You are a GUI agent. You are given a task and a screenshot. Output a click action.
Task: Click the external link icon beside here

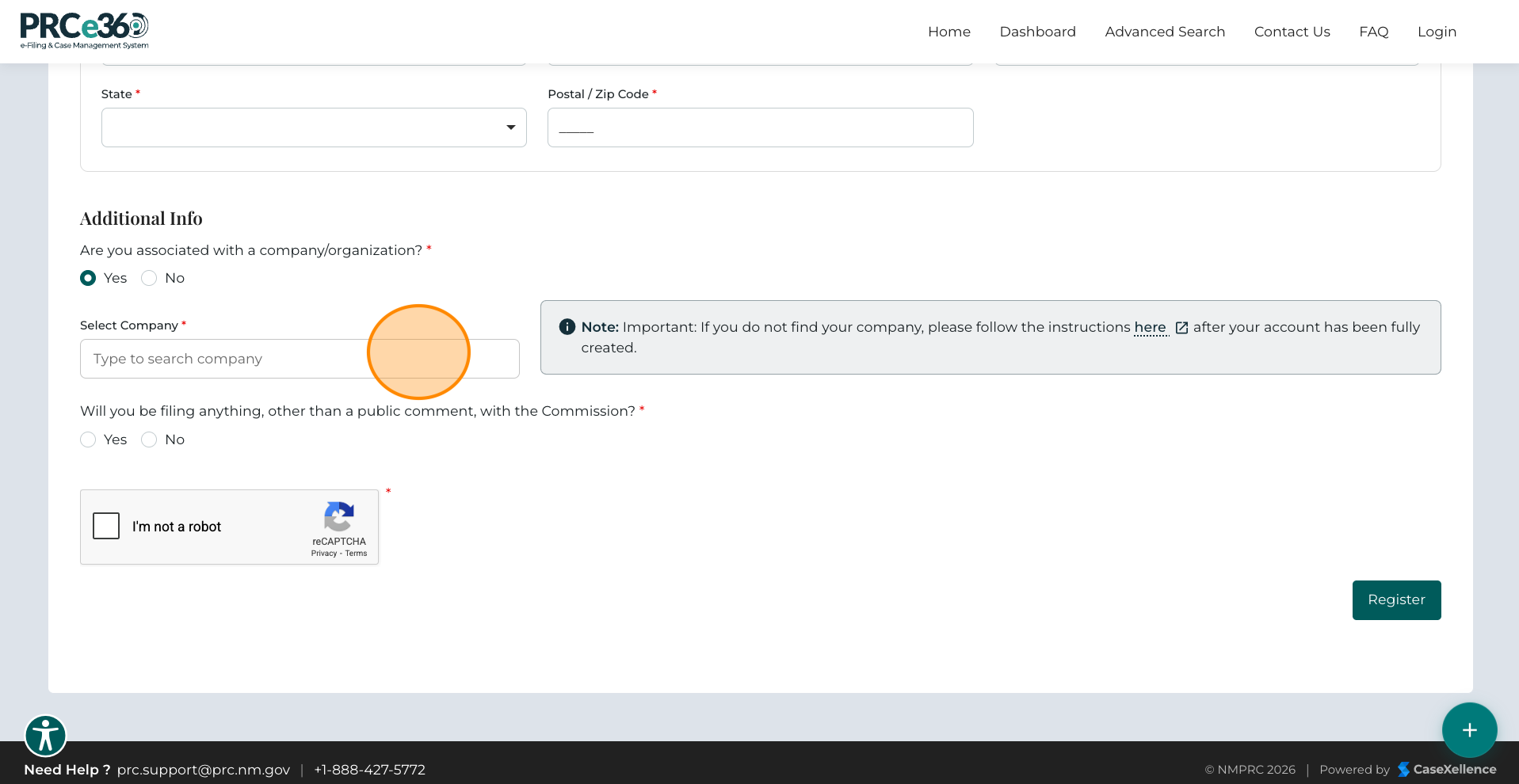(x=1181, y=328)
